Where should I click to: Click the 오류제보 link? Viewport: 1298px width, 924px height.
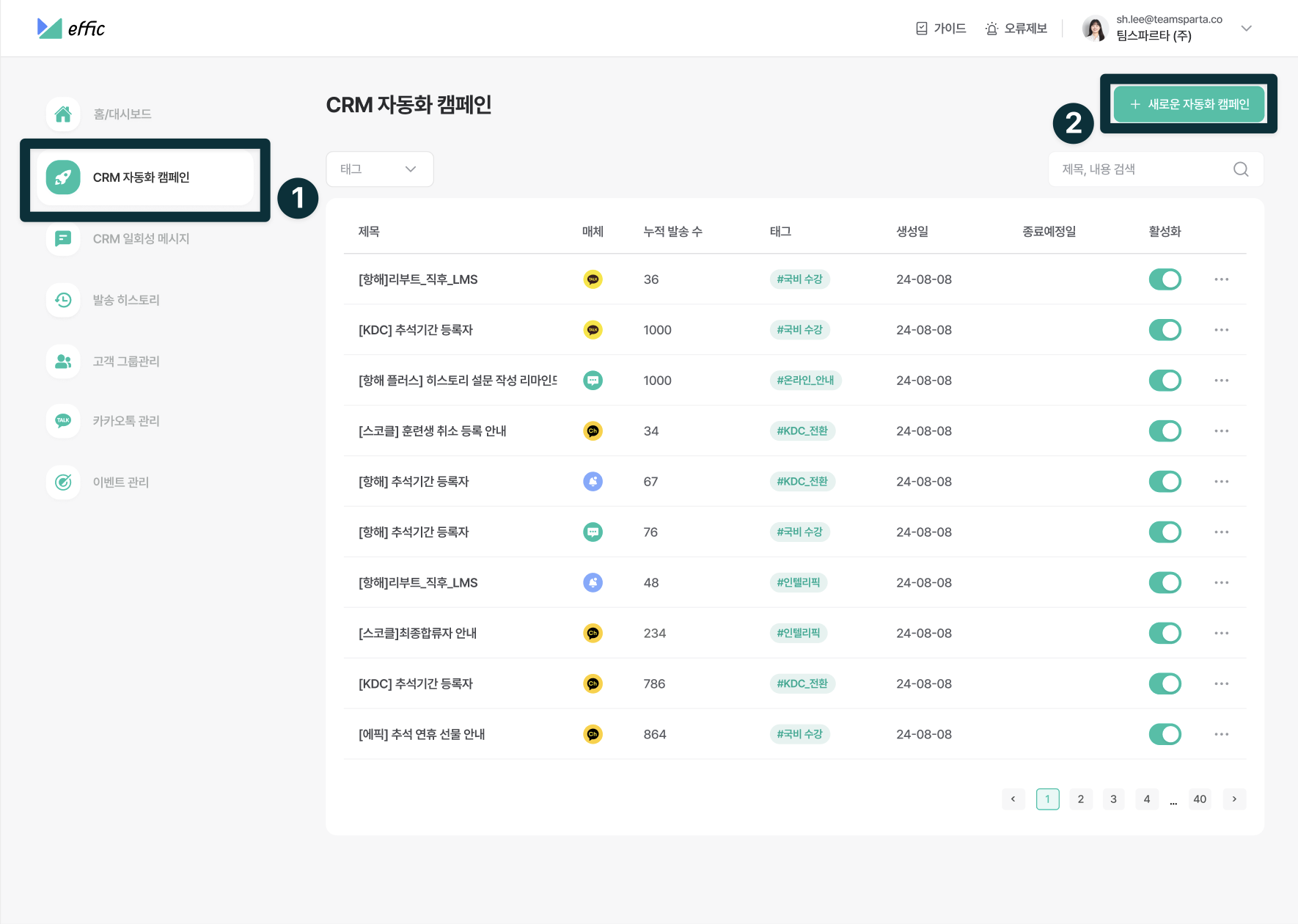pyautogui.click(x=1016, y=29)
